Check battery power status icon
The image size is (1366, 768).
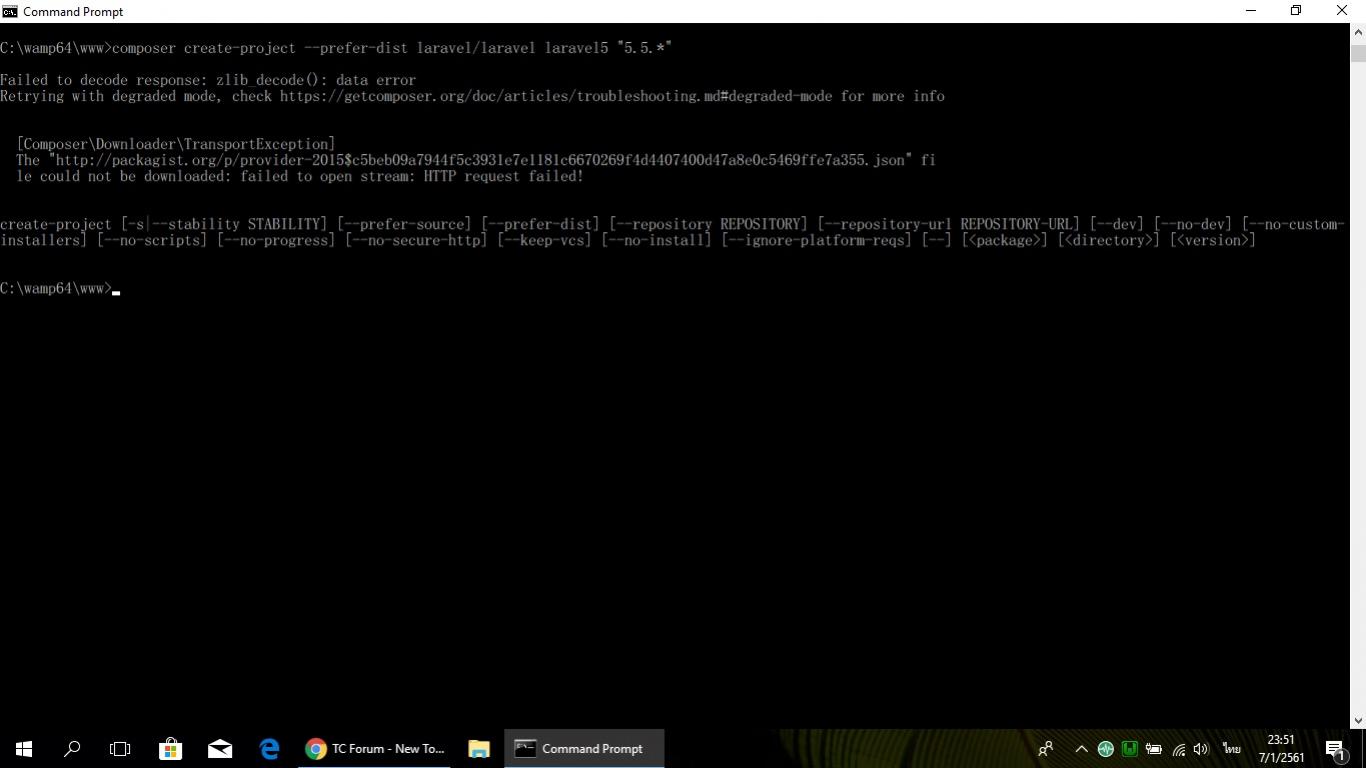1153,748
